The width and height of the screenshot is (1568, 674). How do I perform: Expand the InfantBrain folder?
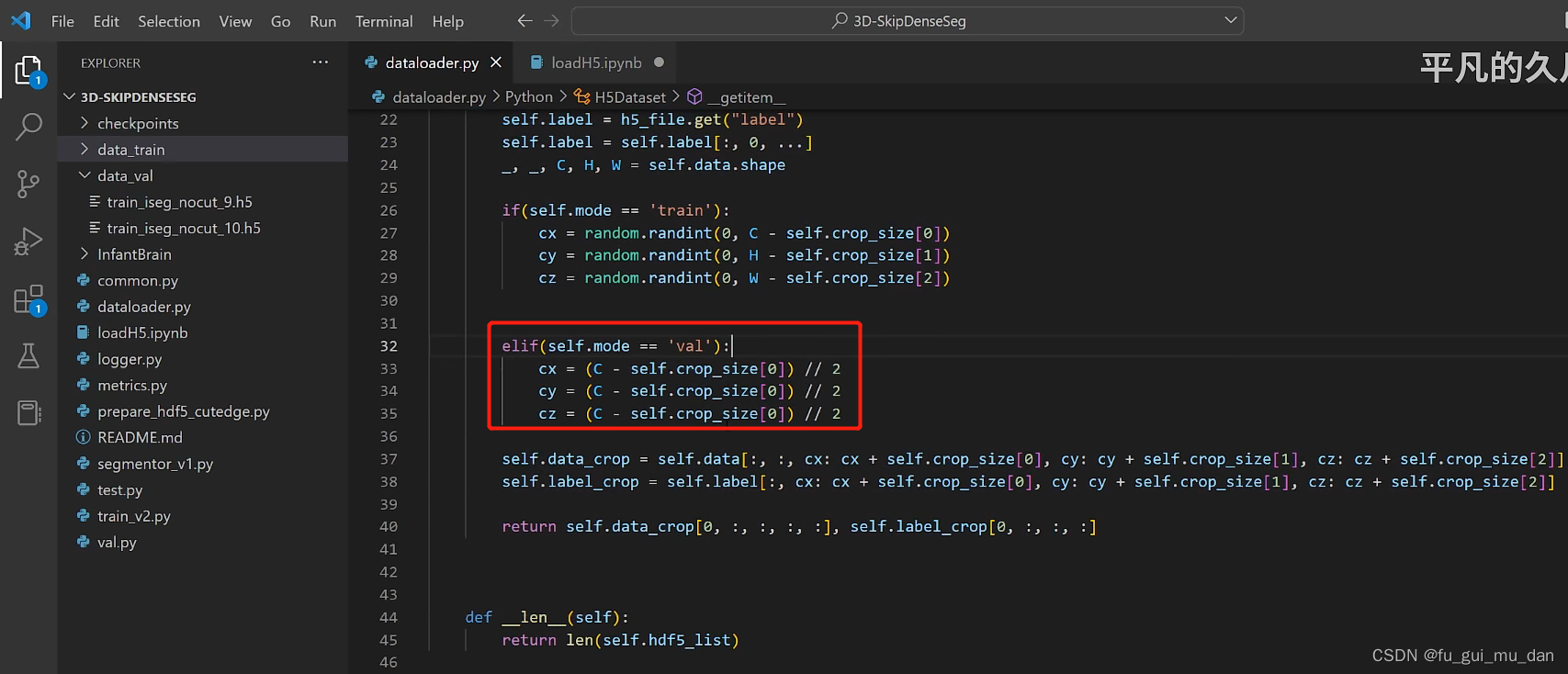85,253
